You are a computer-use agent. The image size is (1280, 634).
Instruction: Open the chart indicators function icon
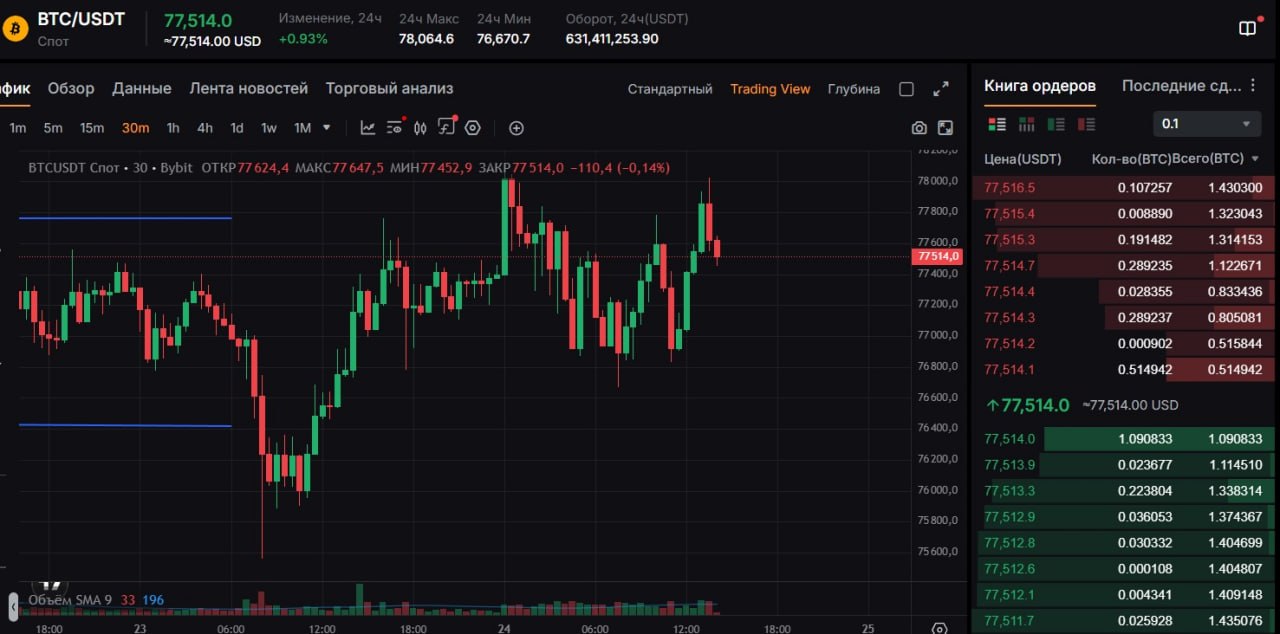pyautogui.click(x=447, y=128)
